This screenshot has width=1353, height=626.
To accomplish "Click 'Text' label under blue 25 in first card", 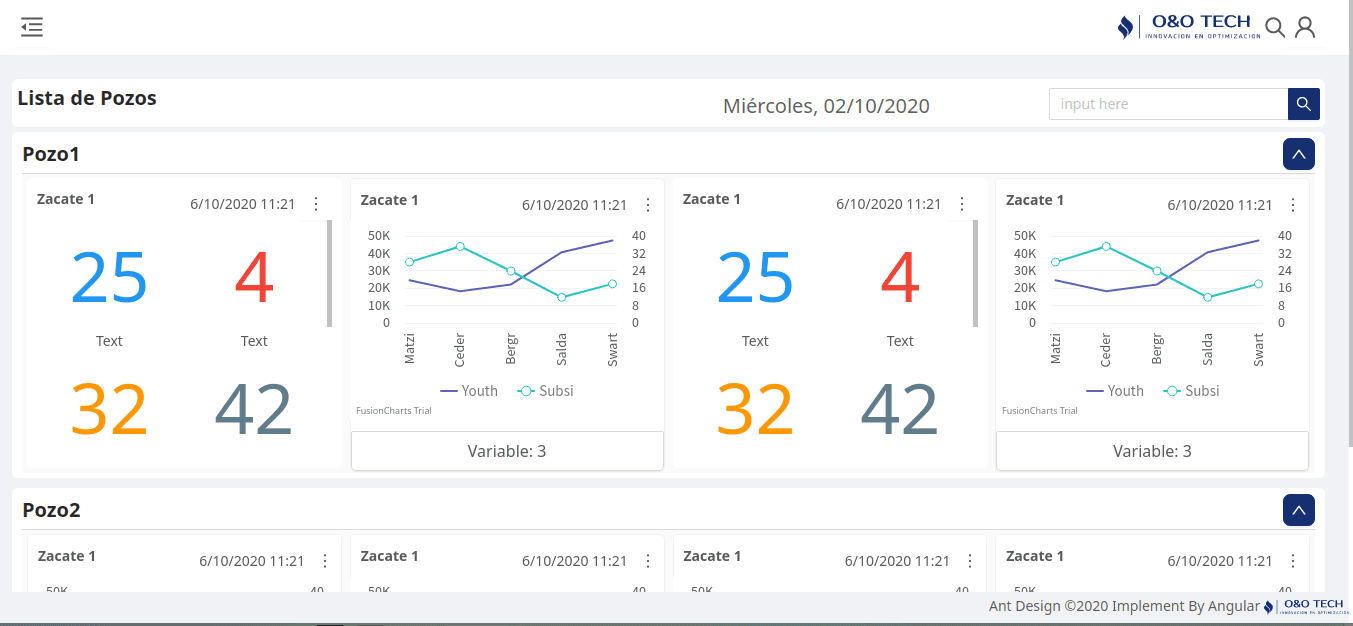I will tap(109, 341).
